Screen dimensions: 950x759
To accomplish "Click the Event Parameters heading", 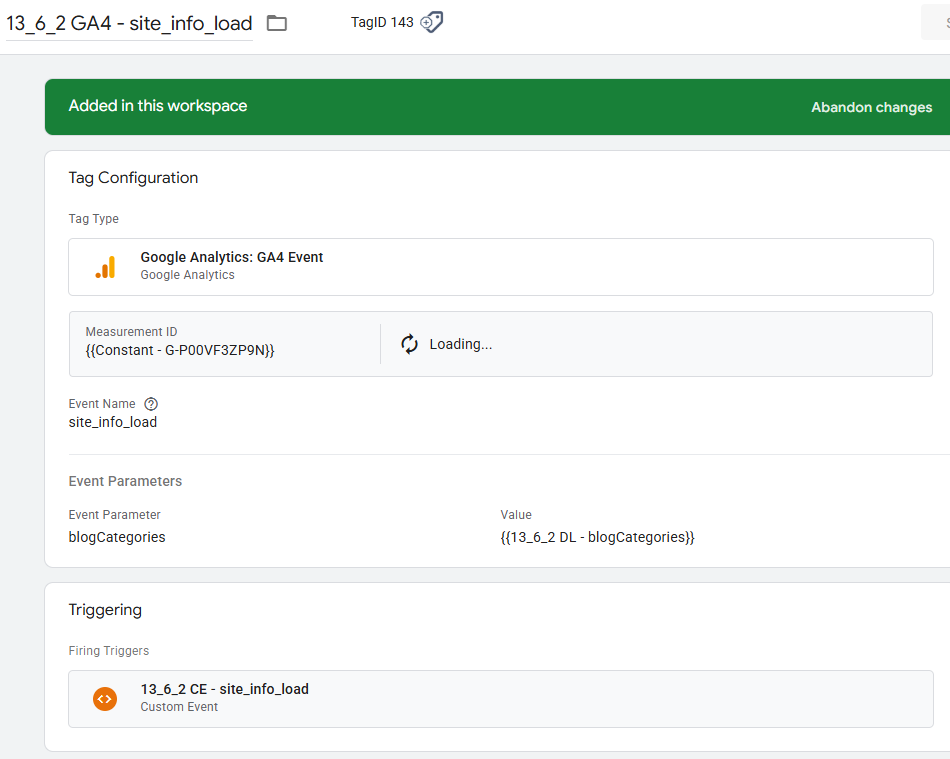I will (x=125, y=481).
